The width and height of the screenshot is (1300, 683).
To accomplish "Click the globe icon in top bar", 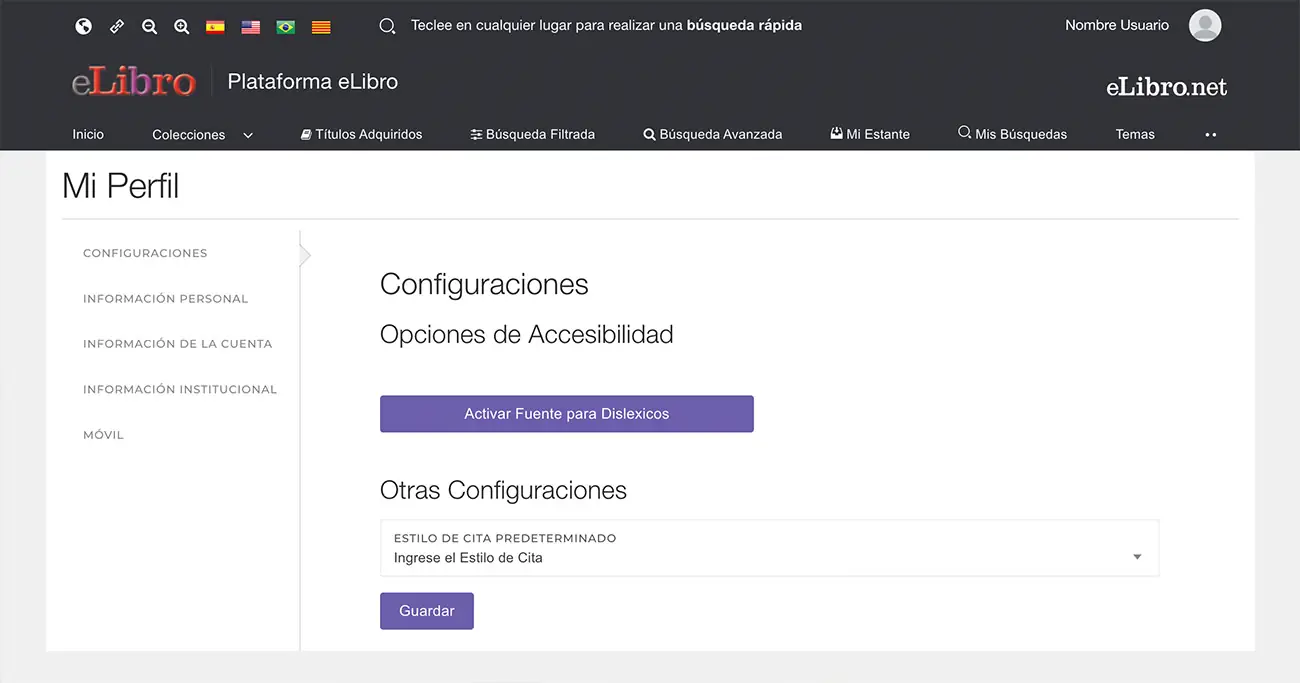I will (84, 27).
